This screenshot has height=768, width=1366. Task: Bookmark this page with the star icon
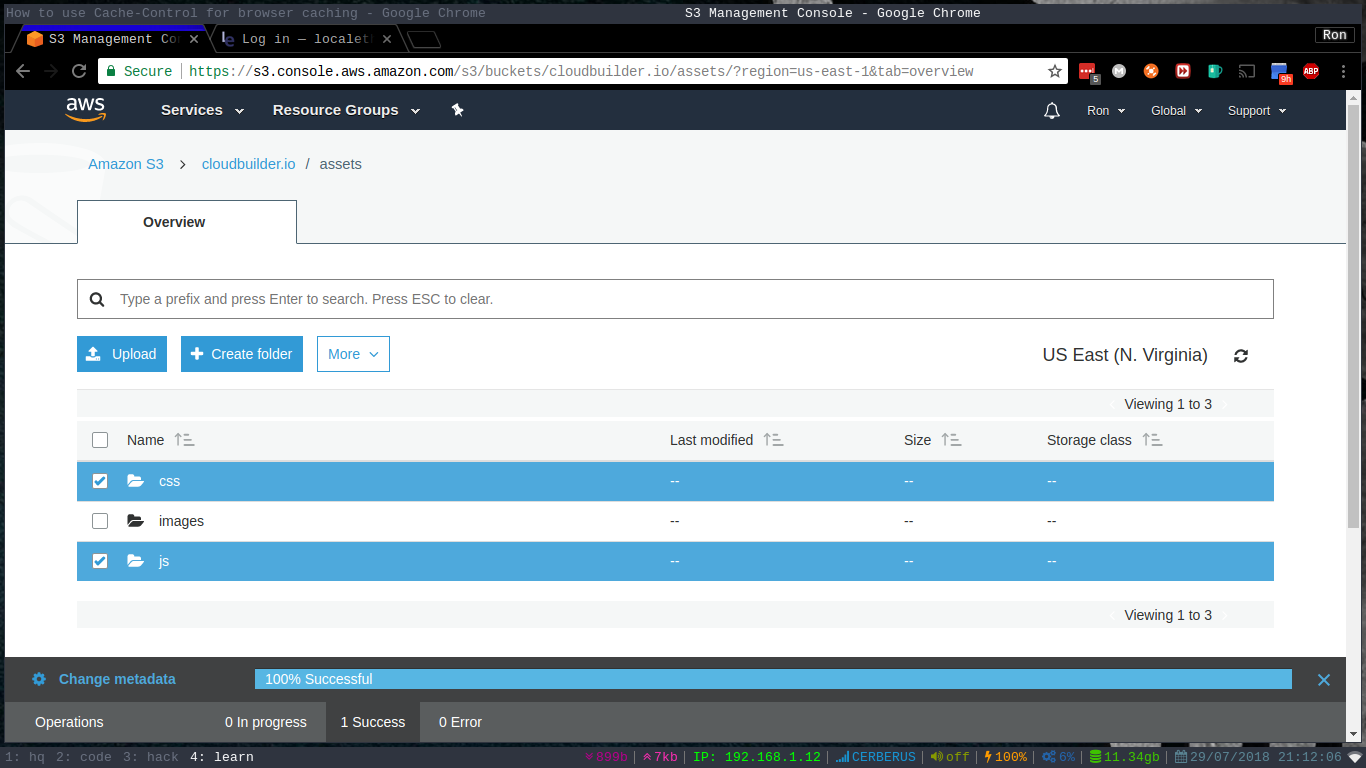coord(1054,71)
